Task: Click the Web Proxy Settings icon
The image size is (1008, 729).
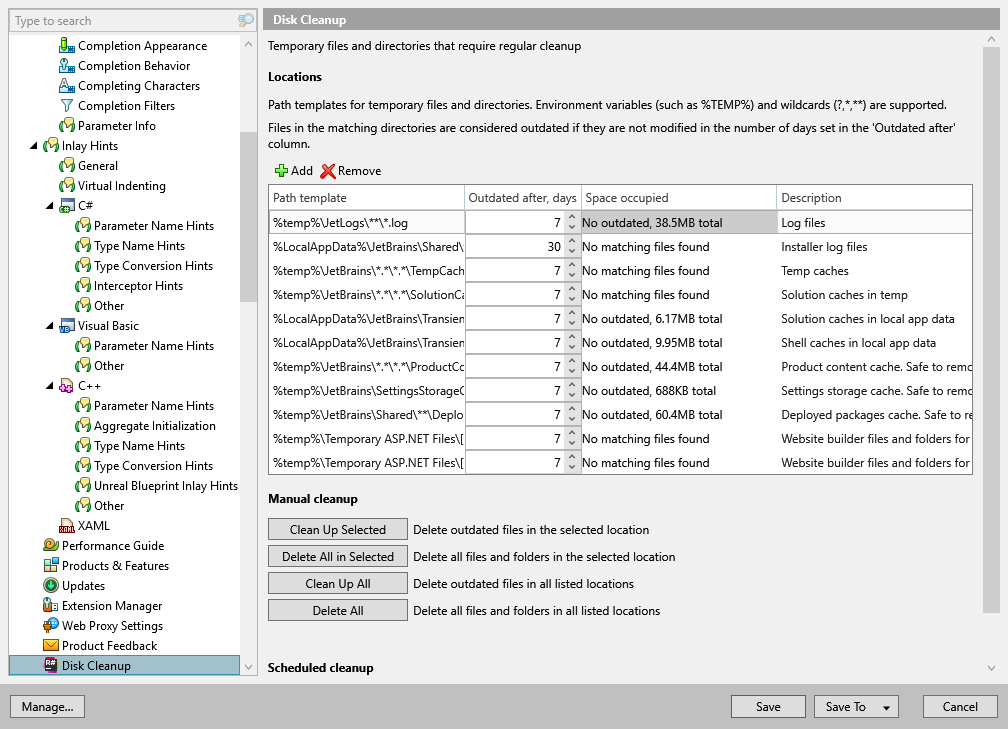Action: click(x=51, y=626)
